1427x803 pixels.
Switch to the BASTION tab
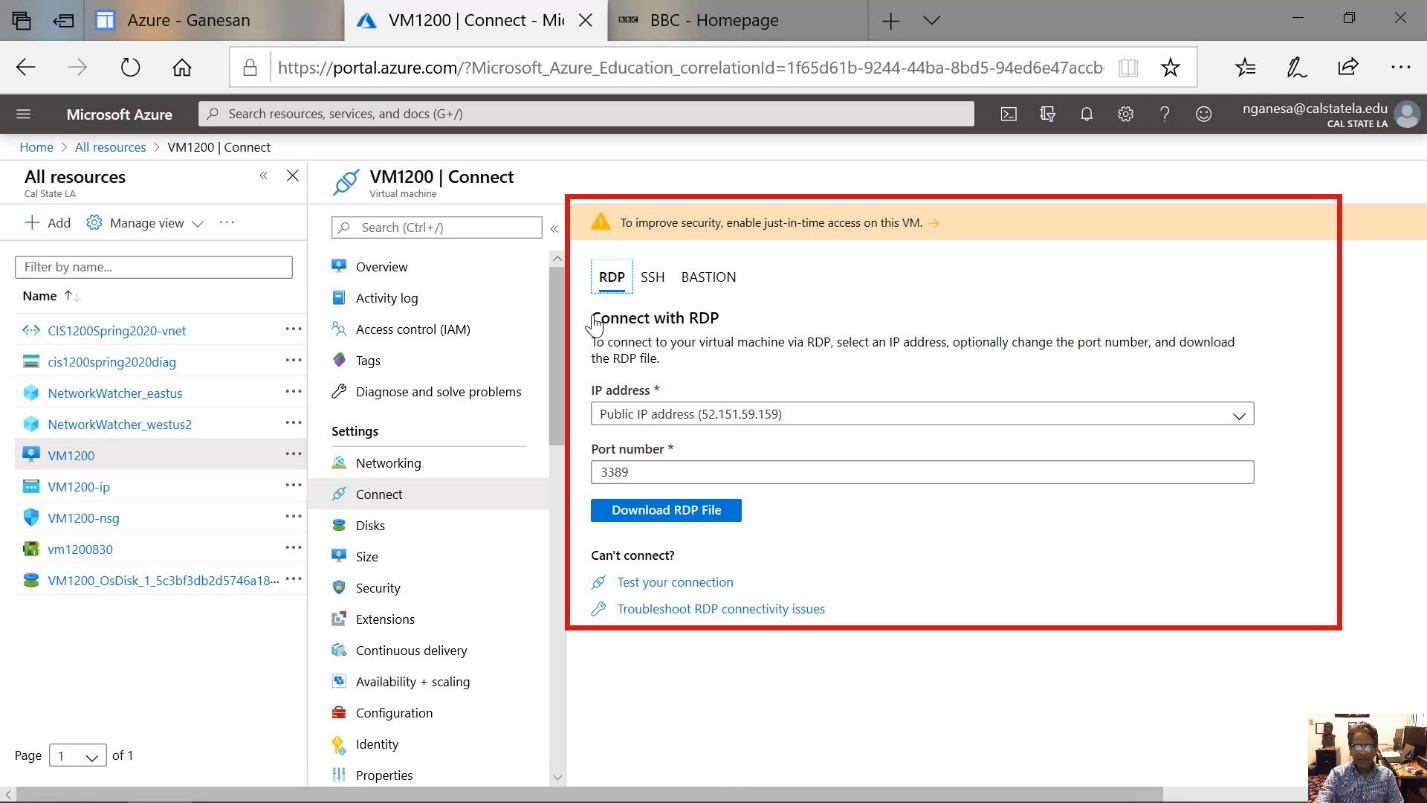coord(708,277)
